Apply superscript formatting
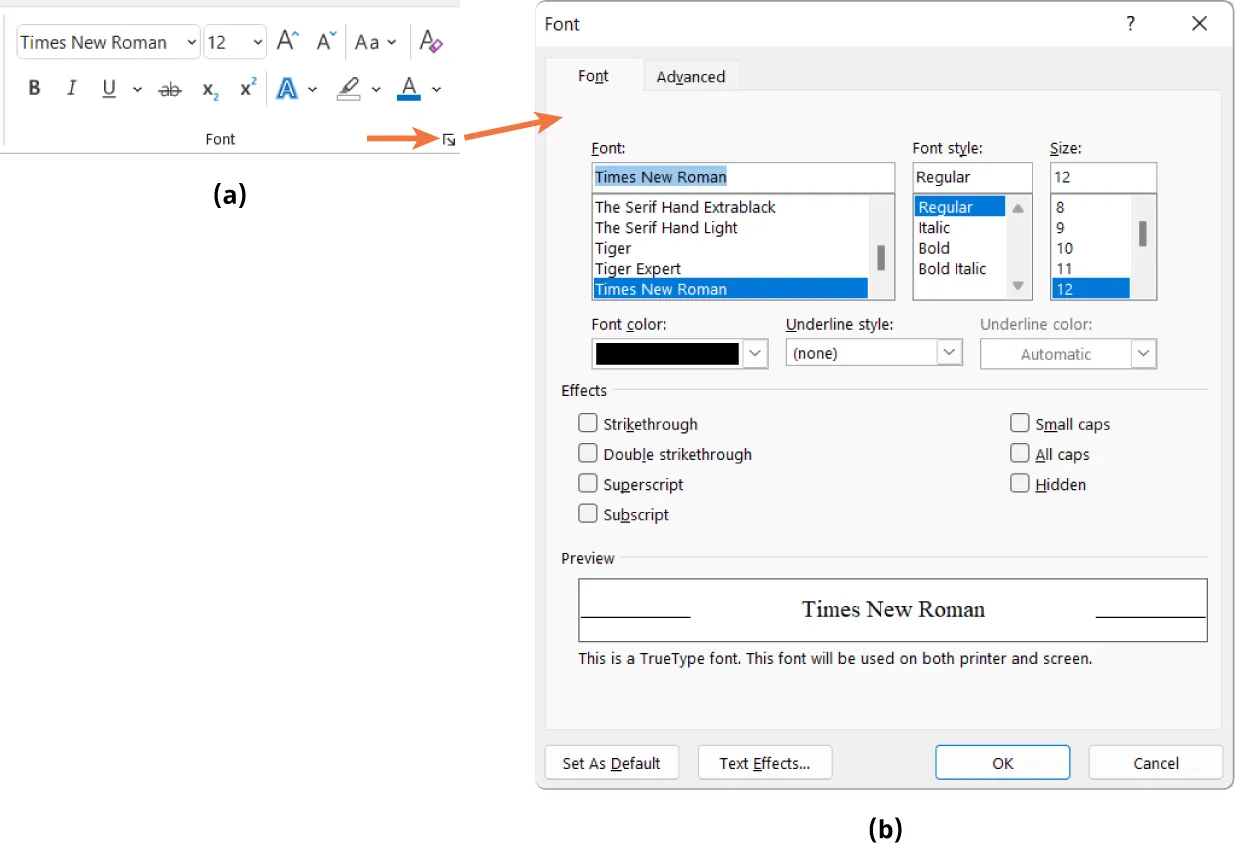This screenshot has height=849, width=1236. coord(246,89)
